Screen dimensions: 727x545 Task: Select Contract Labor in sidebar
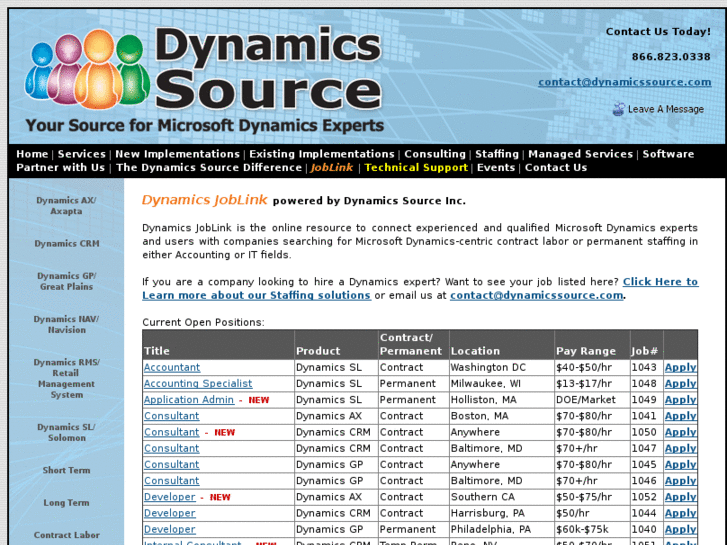66,535
